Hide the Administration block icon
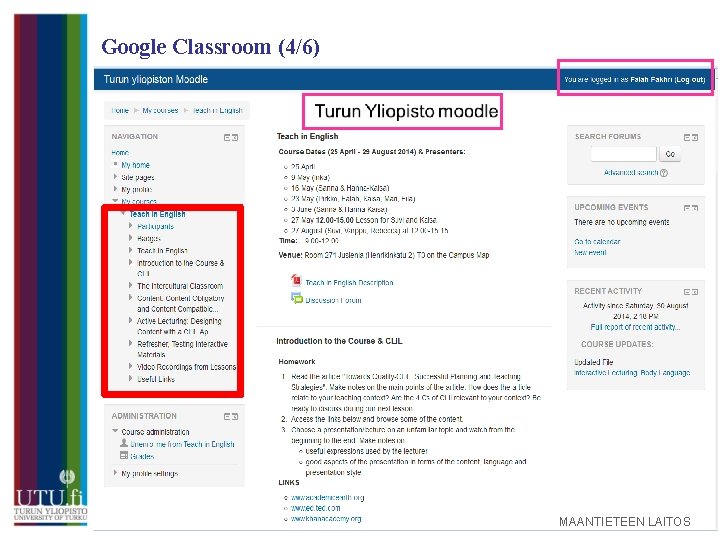 coord(227,416)
